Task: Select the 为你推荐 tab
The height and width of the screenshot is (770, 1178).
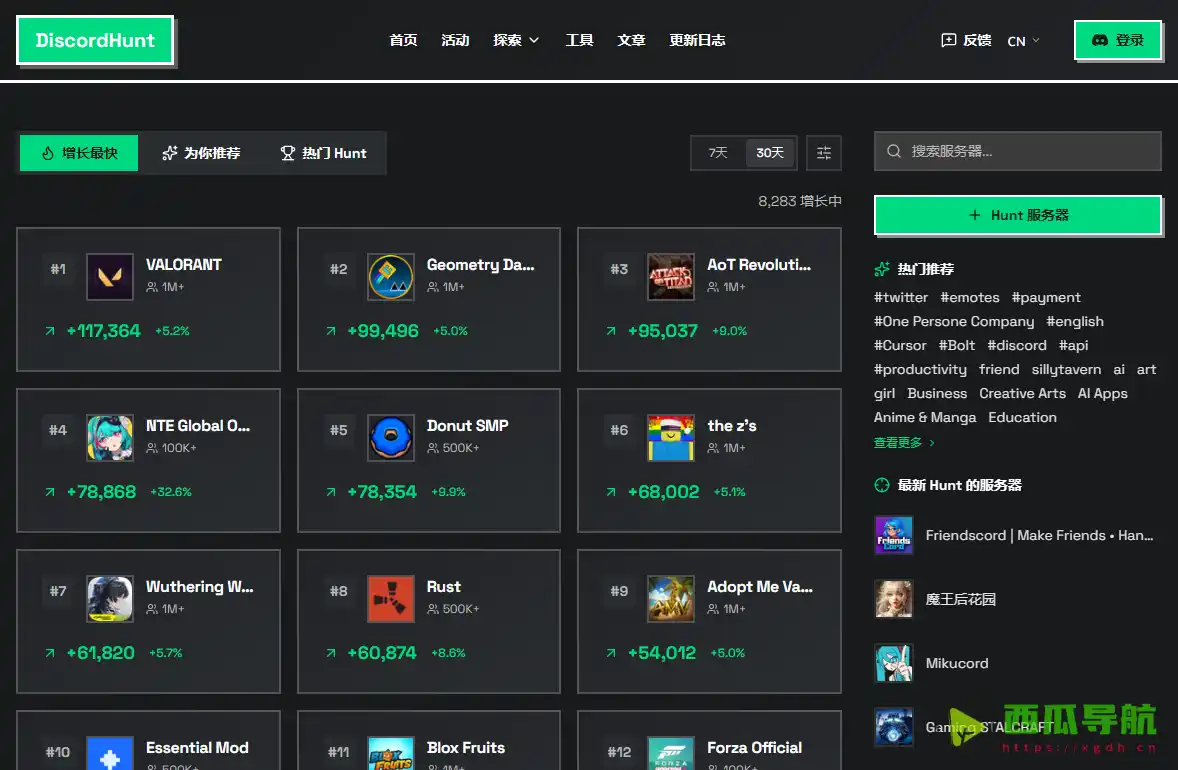Action: click(201, 153)
